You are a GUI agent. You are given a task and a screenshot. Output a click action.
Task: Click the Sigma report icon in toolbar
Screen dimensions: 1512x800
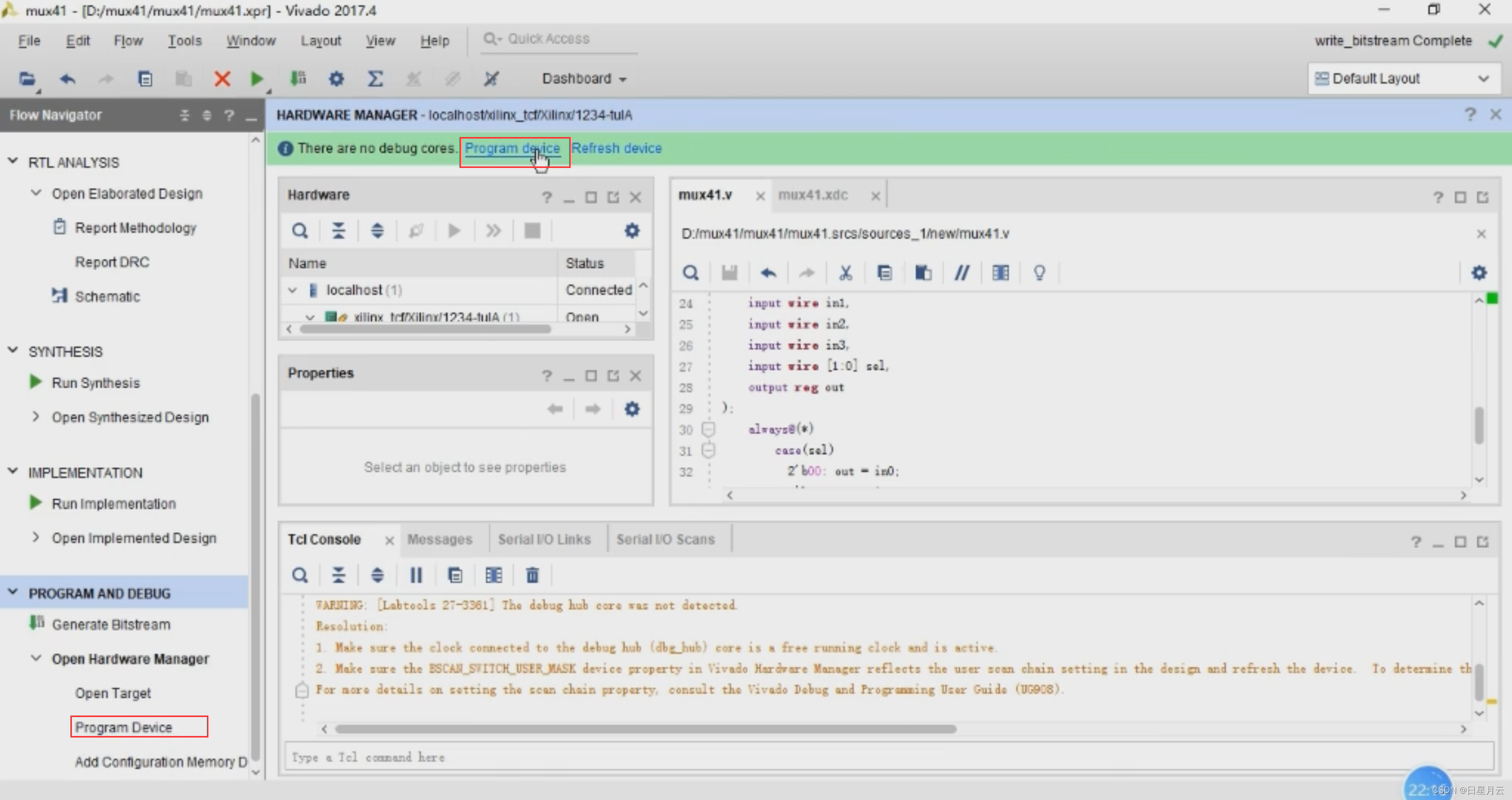click(374, 78)
